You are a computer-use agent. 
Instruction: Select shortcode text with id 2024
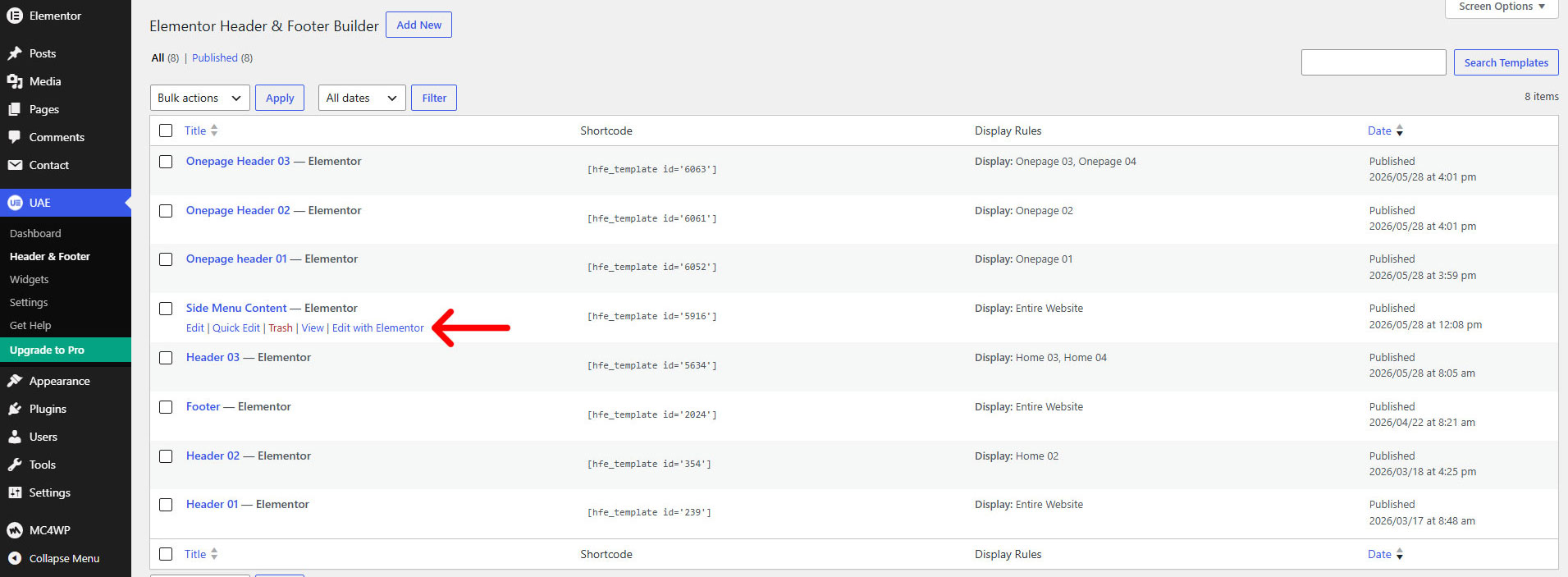pos(651,414)
